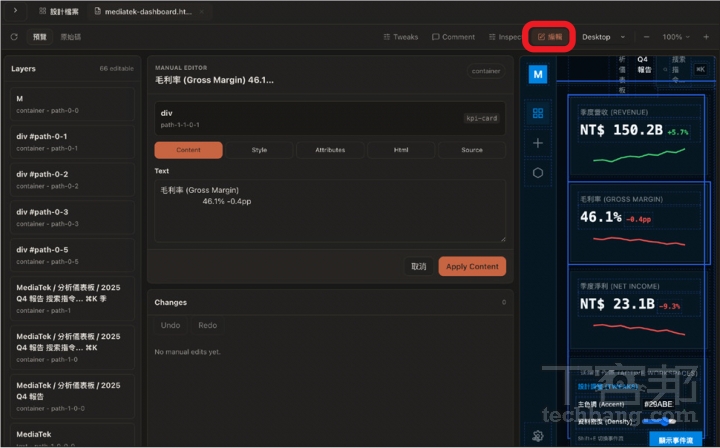This screenshot has height=448, width=720.
Task: Click the kpi-card class tag
Action: click(x=481, y=118)
